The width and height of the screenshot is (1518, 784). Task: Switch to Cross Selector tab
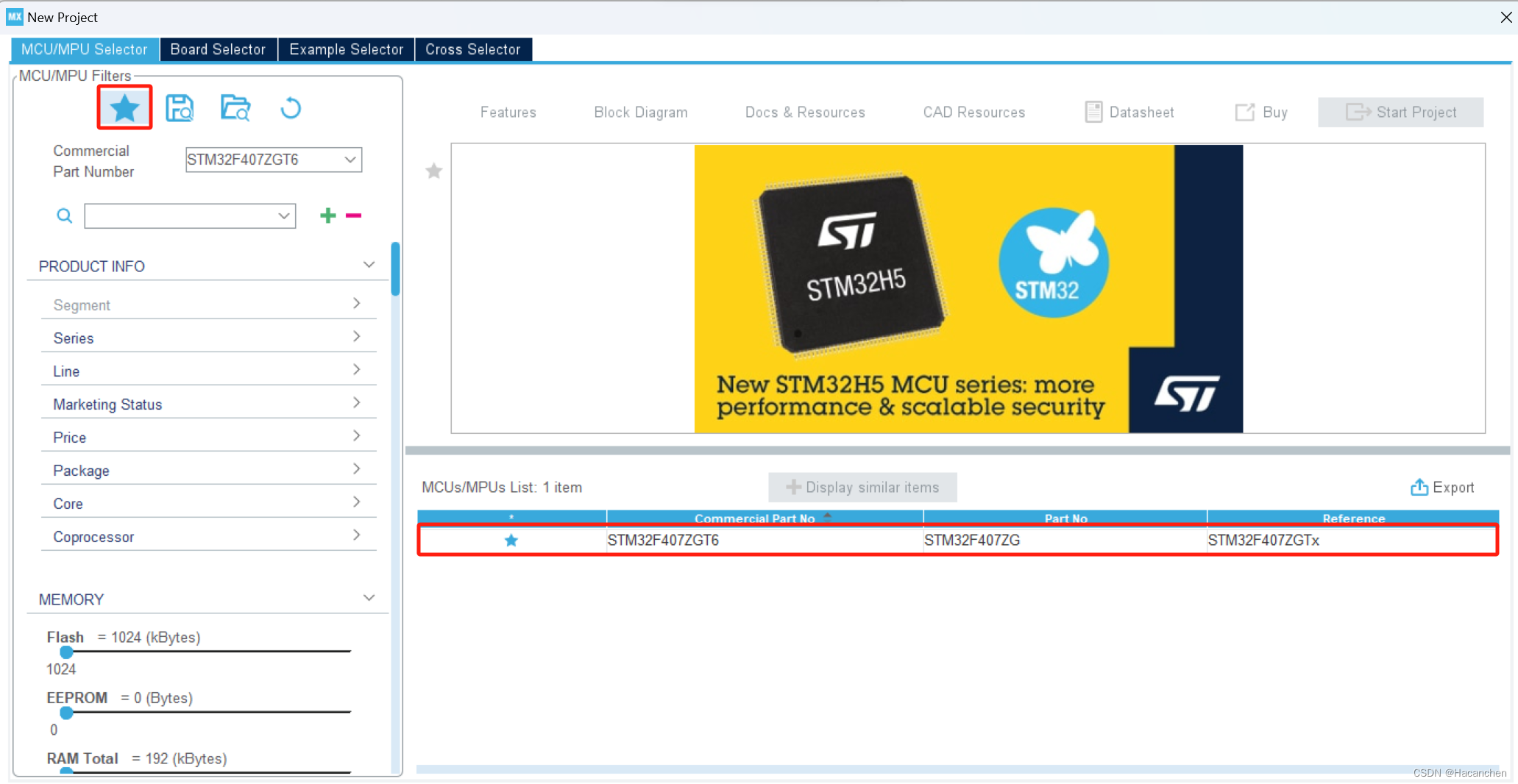[x=473, y=49]
